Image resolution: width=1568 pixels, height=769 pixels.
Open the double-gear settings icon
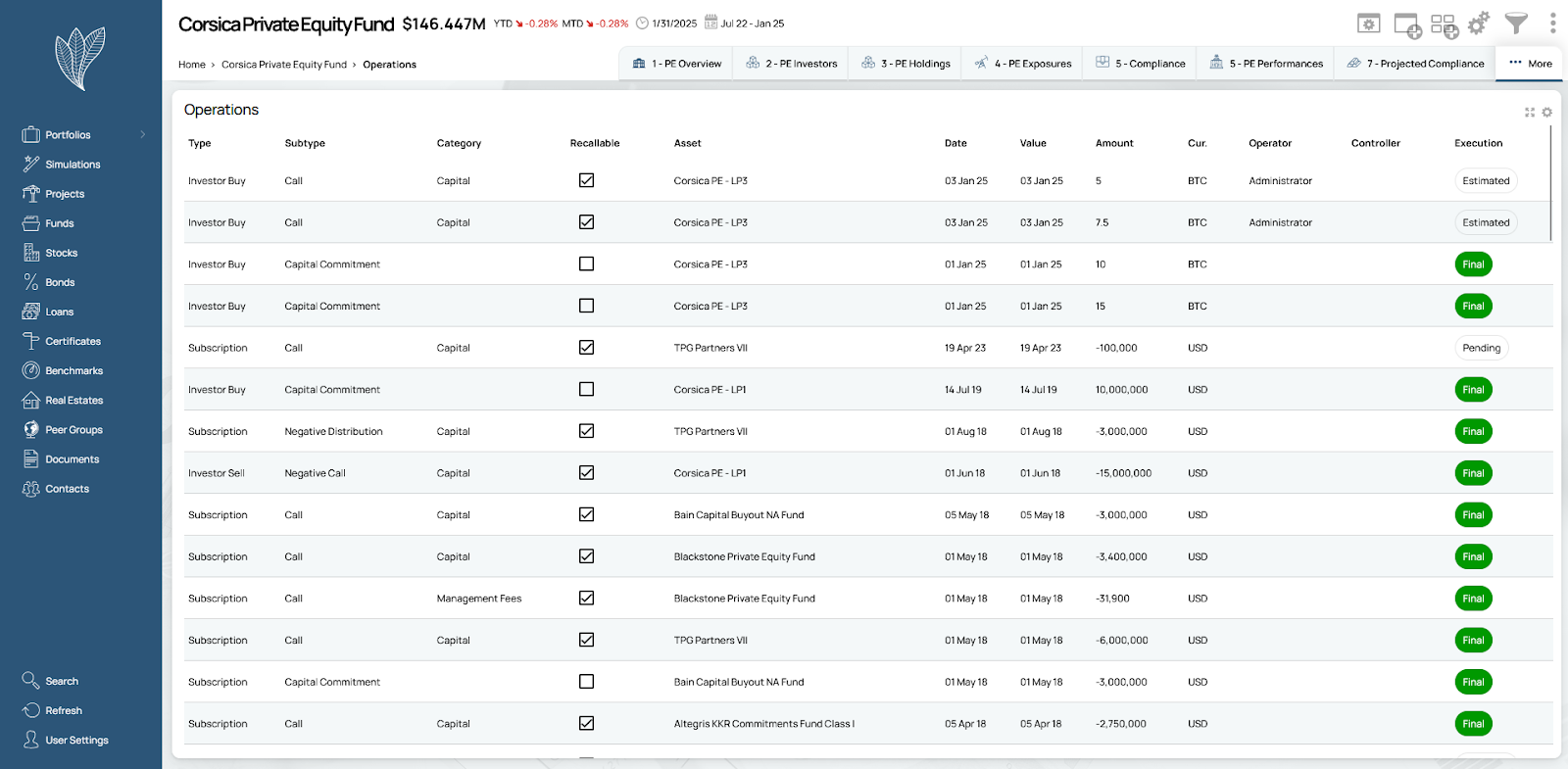(x=1479, y=24)
